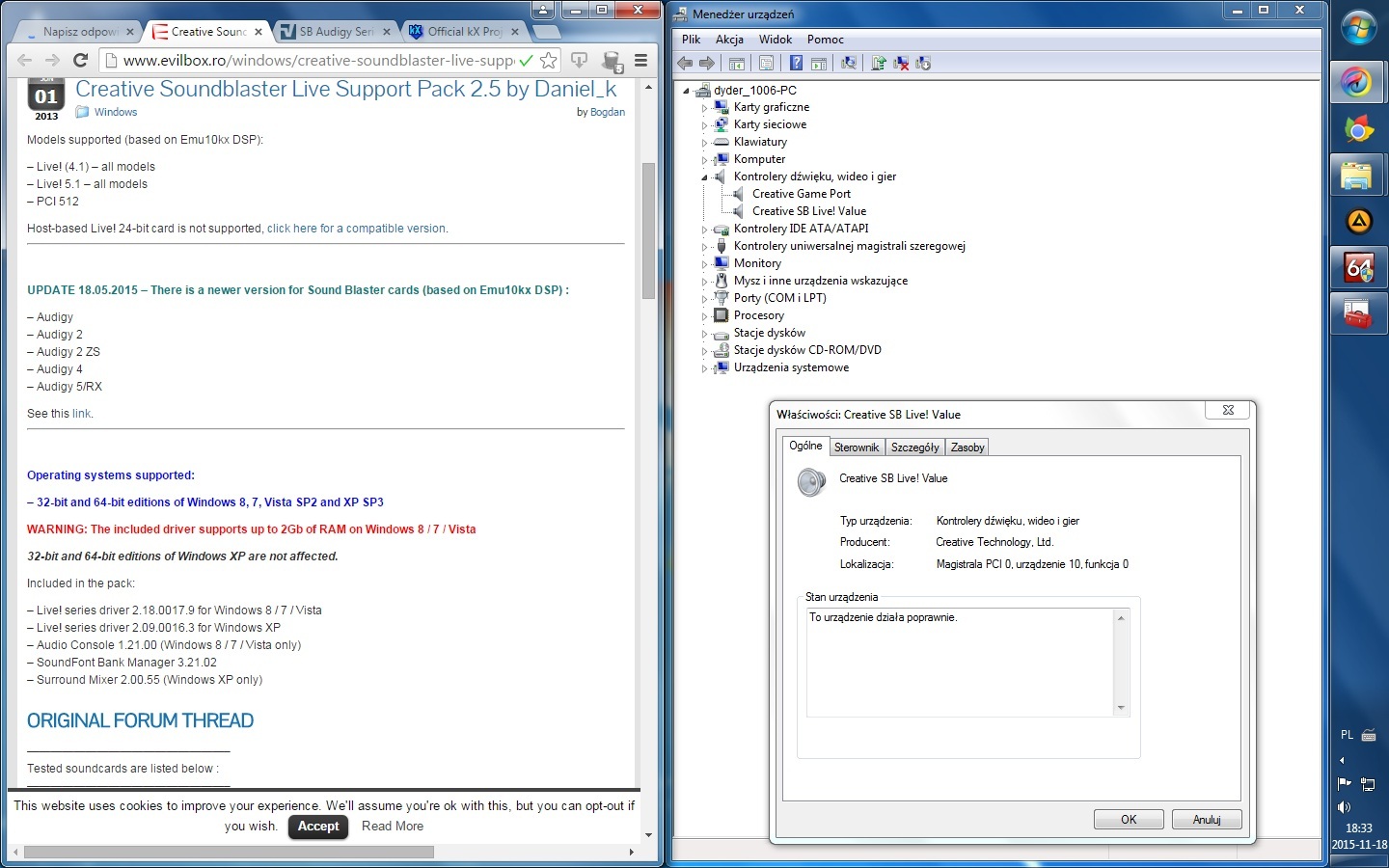The image size is (1389, 868).
Task: Toggle action pane toolbar icon
Action: click(x=819, y=64)
